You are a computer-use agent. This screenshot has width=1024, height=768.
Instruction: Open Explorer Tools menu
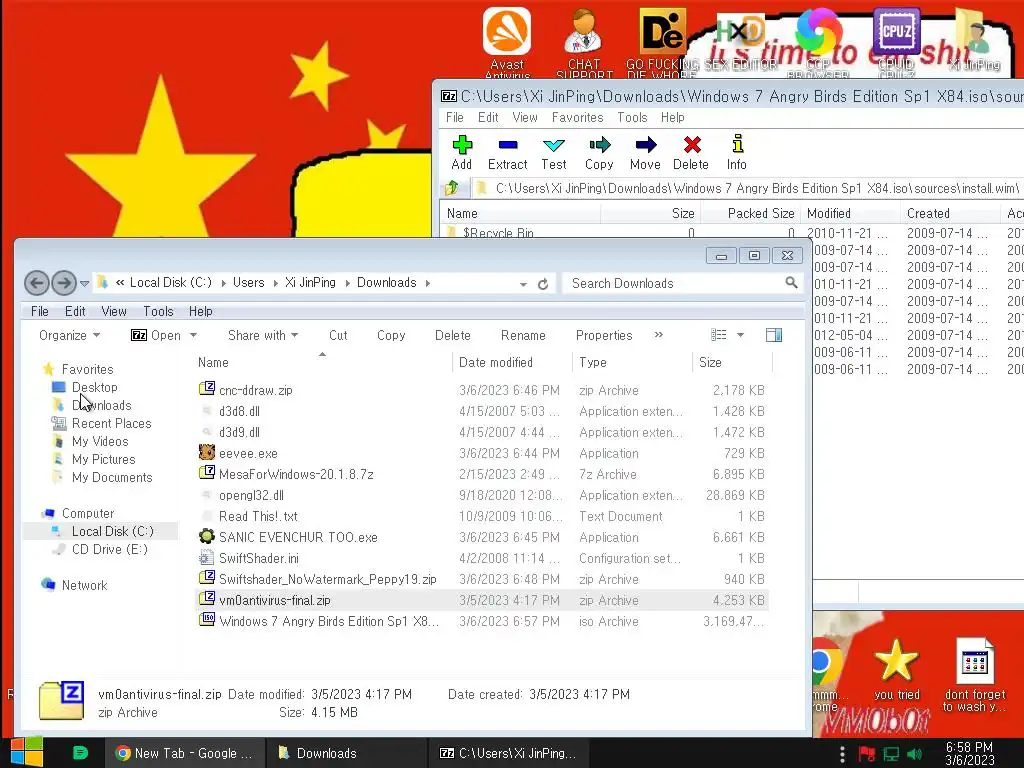158,312
